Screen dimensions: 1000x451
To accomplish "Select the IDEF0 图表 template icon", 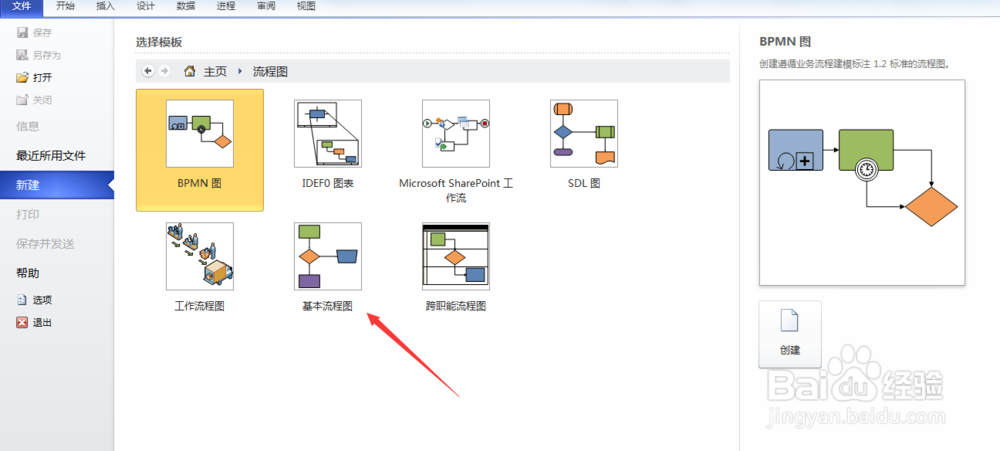I will click(x=328, y=133).
